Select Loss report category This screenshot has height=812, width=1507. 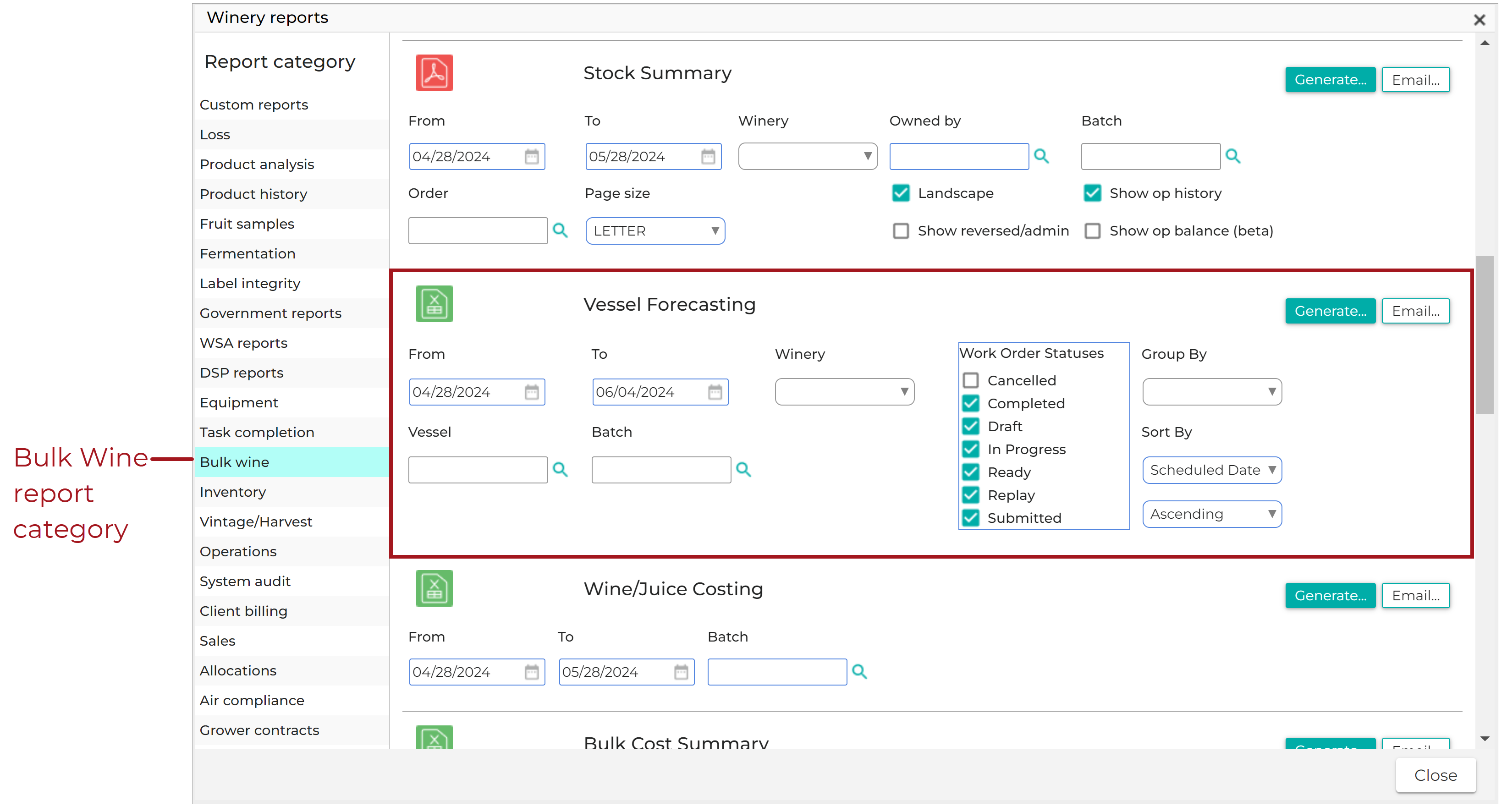pos(292,135)
